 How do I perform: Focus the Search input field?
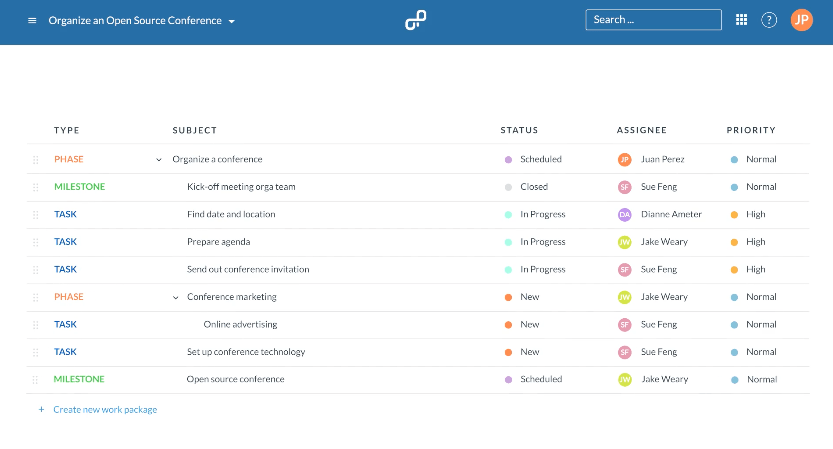coord(653,20)
